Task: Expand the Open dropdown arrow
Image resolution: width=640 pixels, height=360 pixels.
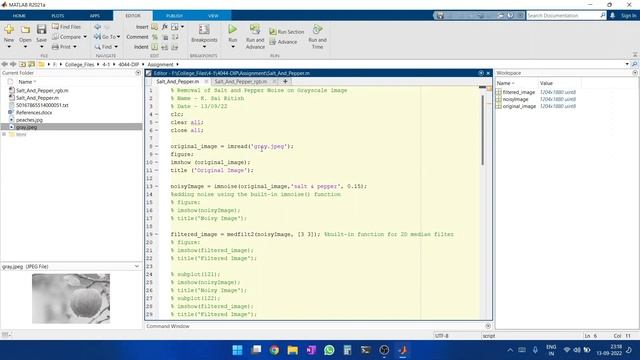Action: [x=25, y=47]
